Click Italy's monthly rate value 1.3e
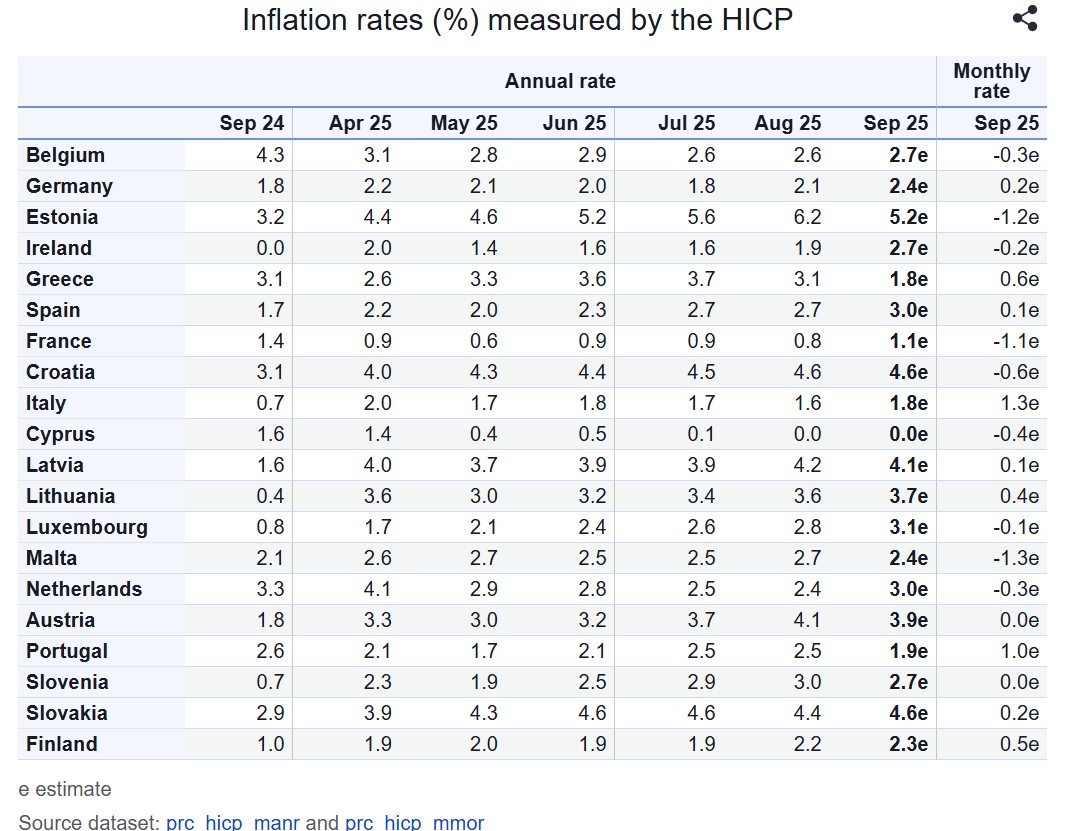1082x831 pixels. tap(1019, 403)
